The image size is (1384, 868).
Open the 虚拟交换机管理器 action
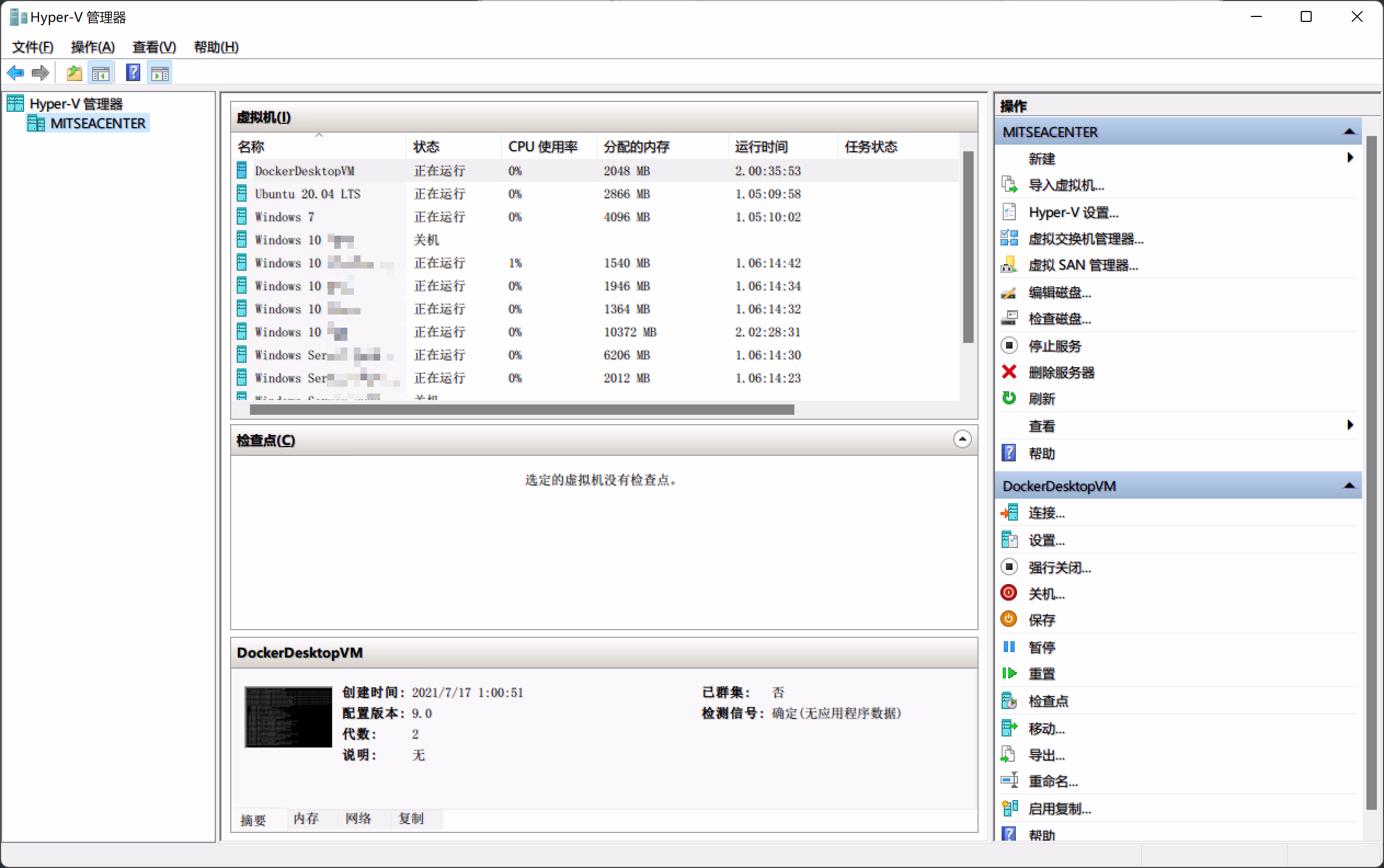(1085, 239)
